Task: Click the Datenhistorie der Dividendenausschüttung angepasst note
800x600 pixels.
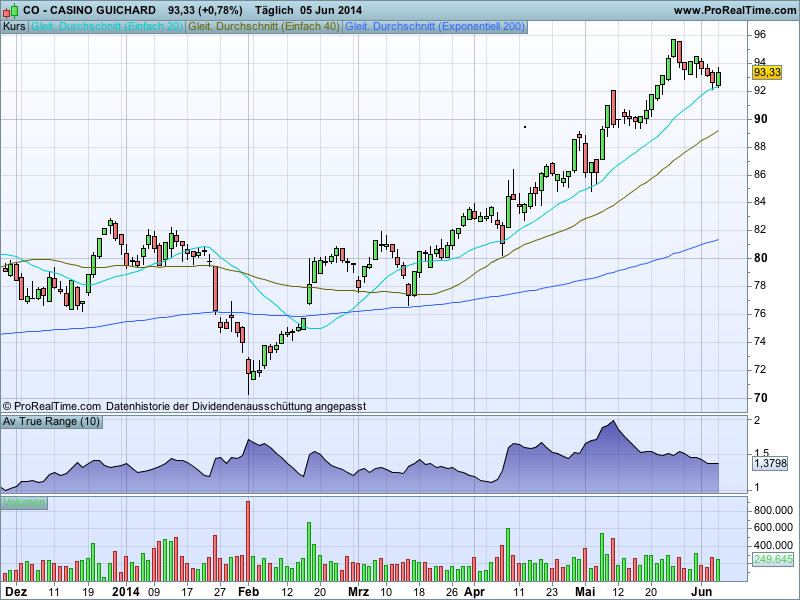Action: coord(236,406)
